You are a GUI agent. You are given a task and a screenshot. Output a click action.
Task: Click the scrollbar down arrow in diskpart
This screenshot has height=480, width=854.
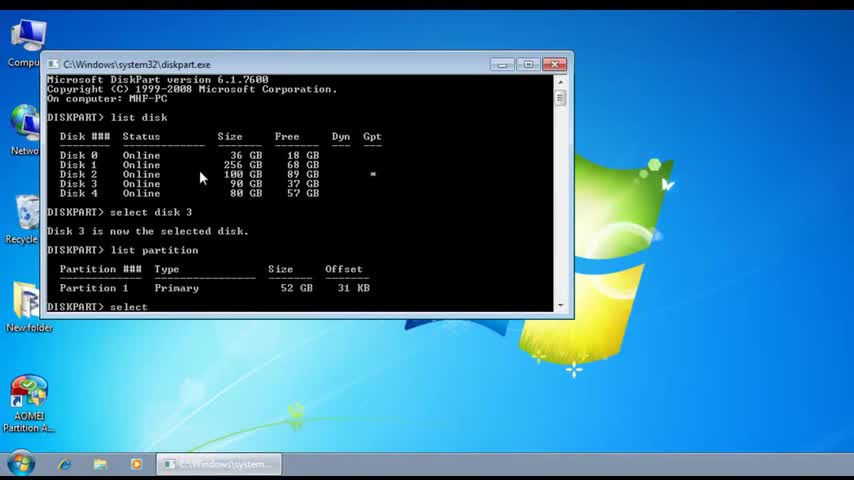coord(560,306)
